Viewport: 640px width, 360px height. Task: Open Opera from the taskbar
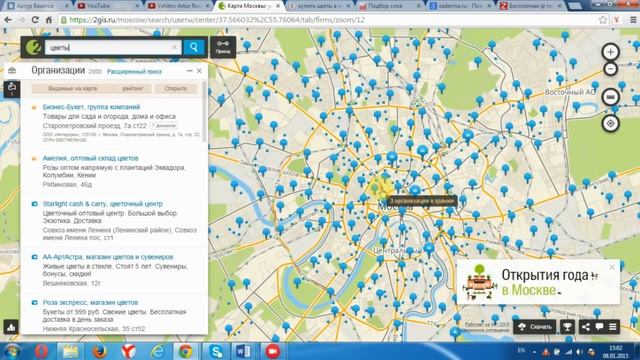[41, 351]
